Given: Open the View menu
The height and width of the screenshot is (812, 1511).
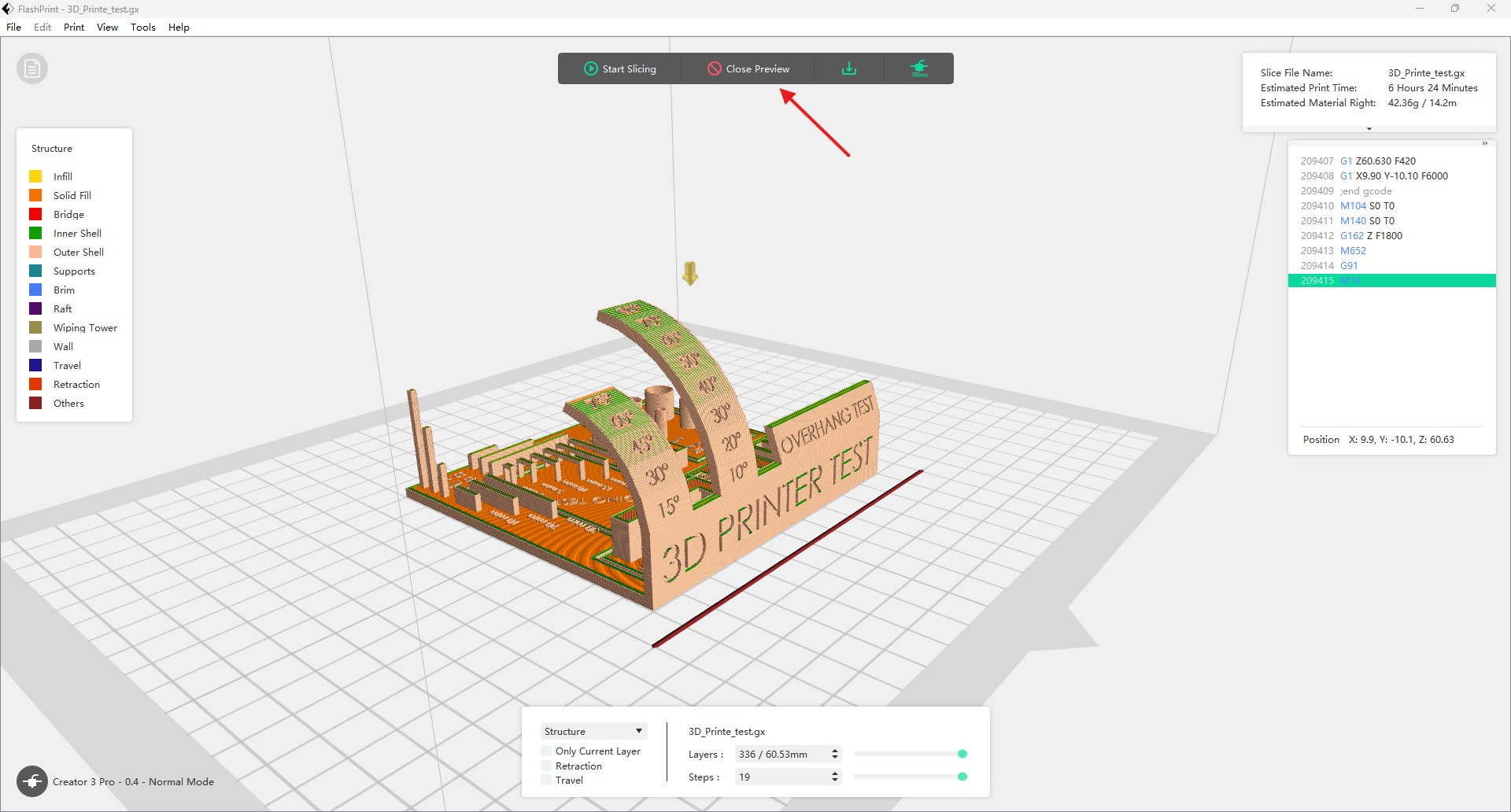Looking at the screenshot, I should 107,27.
